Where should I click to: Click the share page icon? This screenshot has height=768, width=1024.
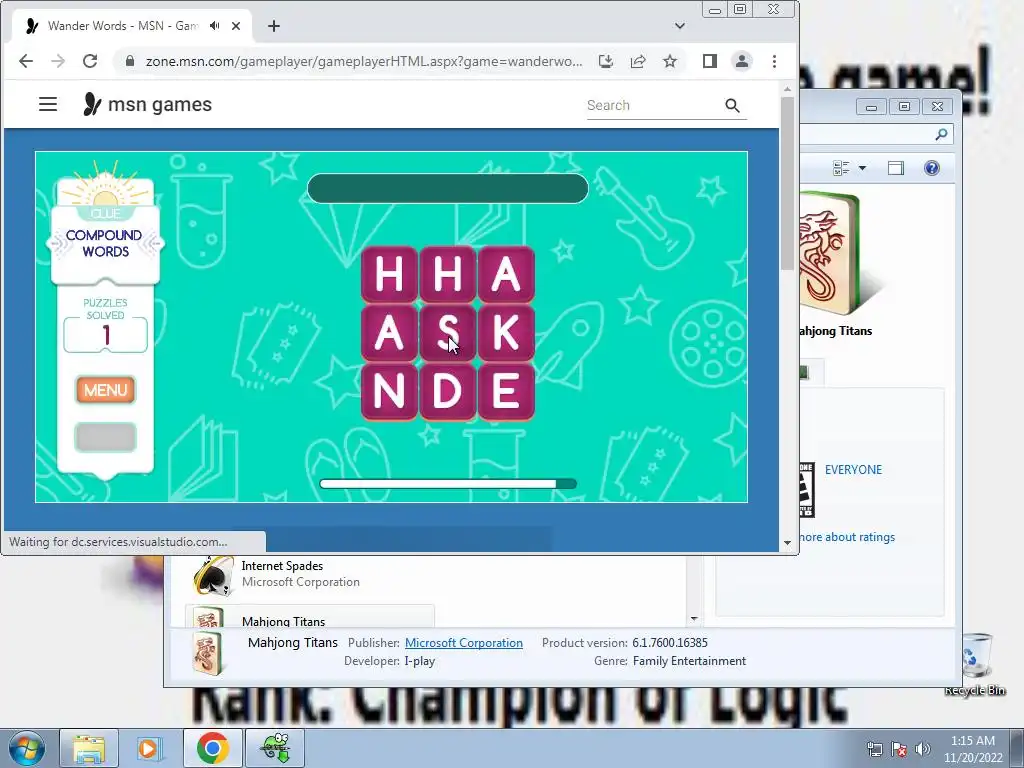coord(637,61)
